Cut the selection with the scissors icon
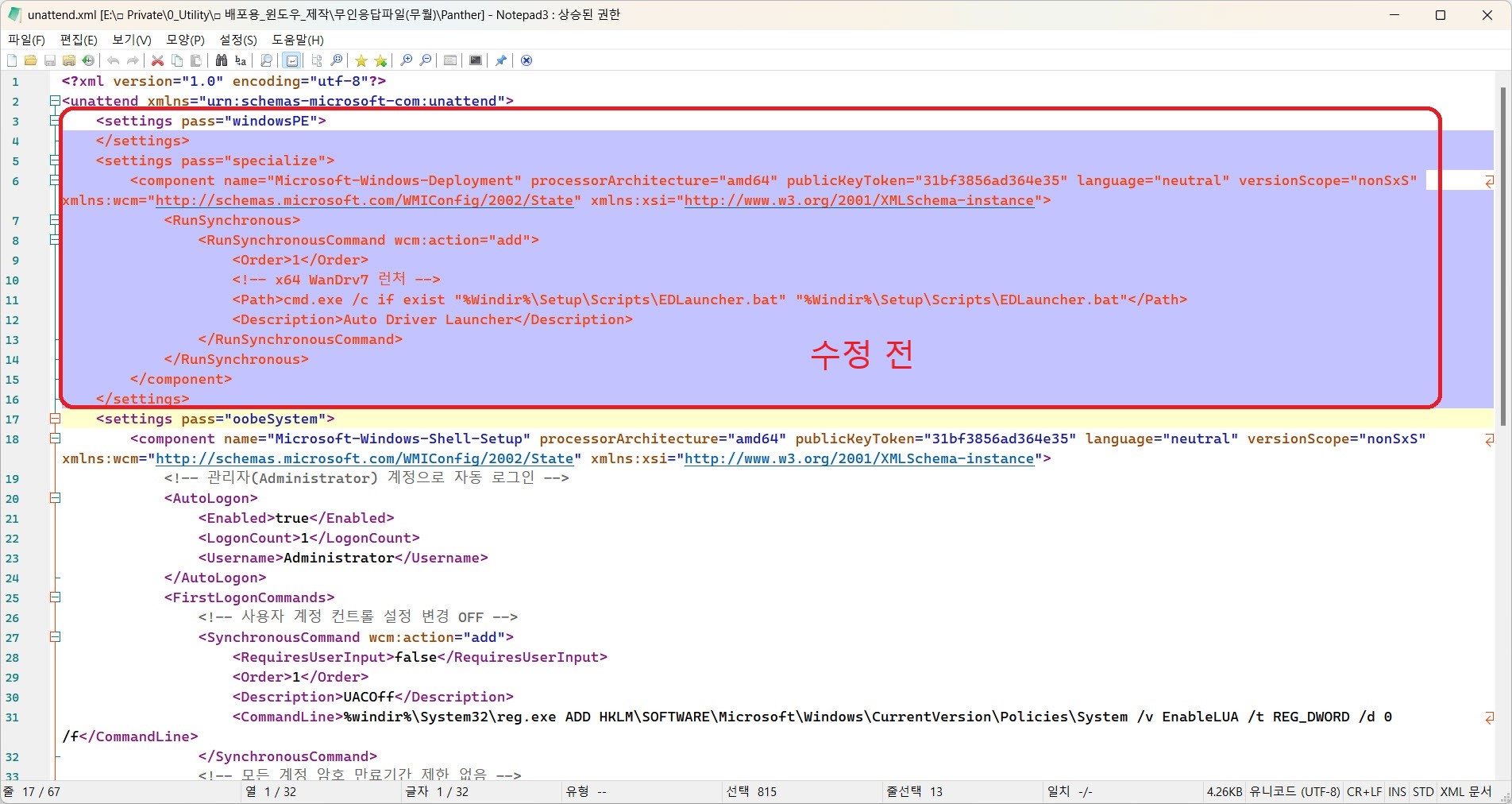The width and height of the screenshot is (1512, 804). click(x=158, y=60)
